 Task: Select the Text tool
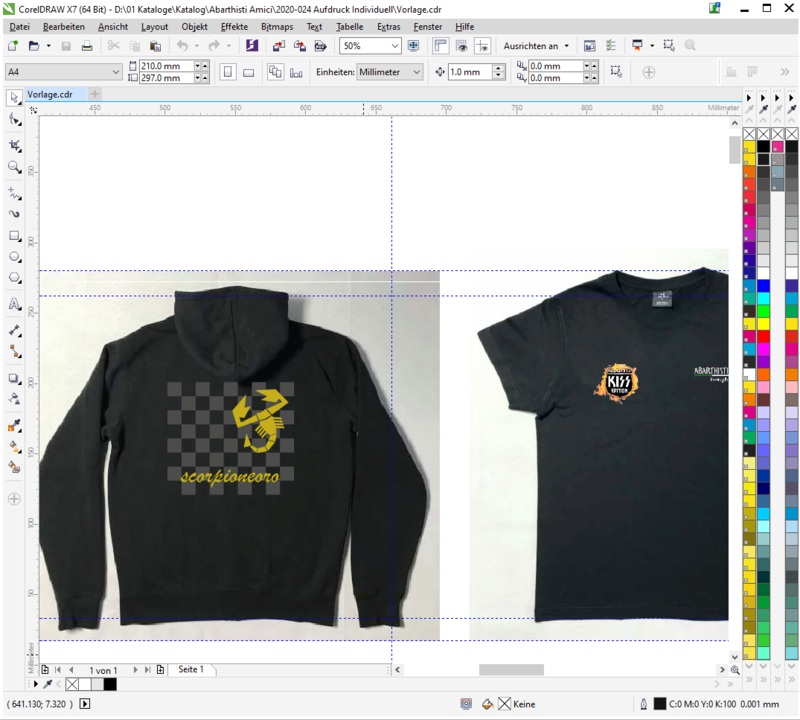pos(14,305)
